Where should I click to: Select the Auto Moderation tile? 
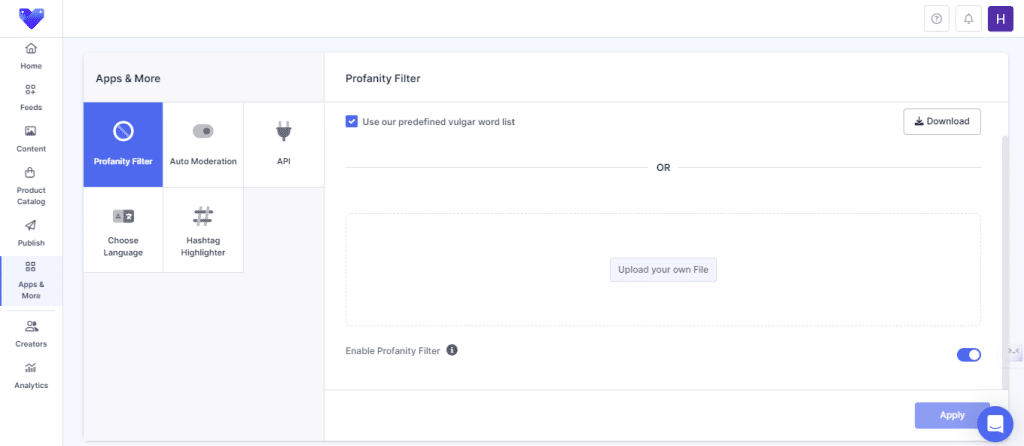pos(203,144)
